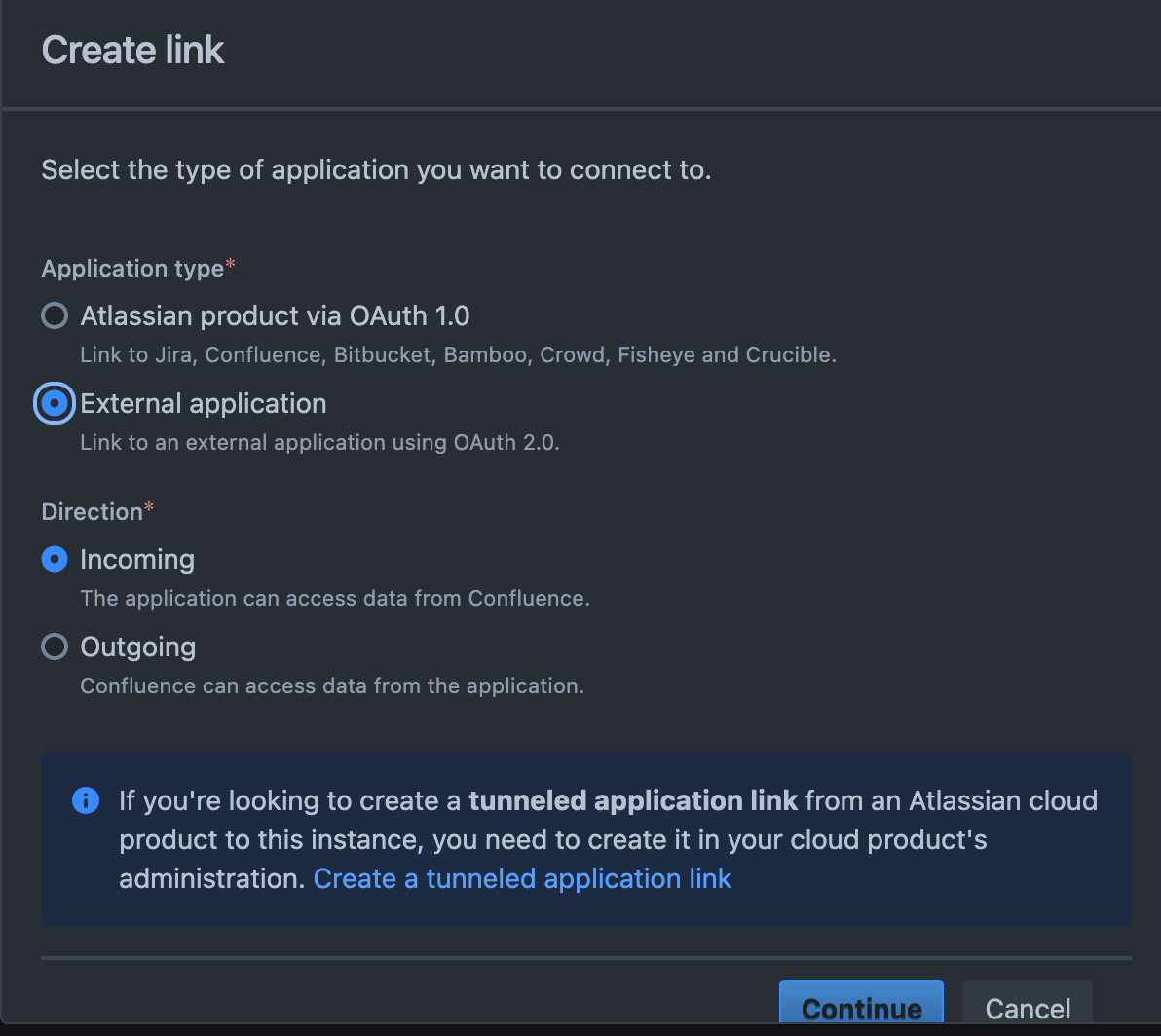Viewport: 1161px width, 1036px height.
Task: Click "Confluence can access data from the application" text
Action: pos(332,685)
